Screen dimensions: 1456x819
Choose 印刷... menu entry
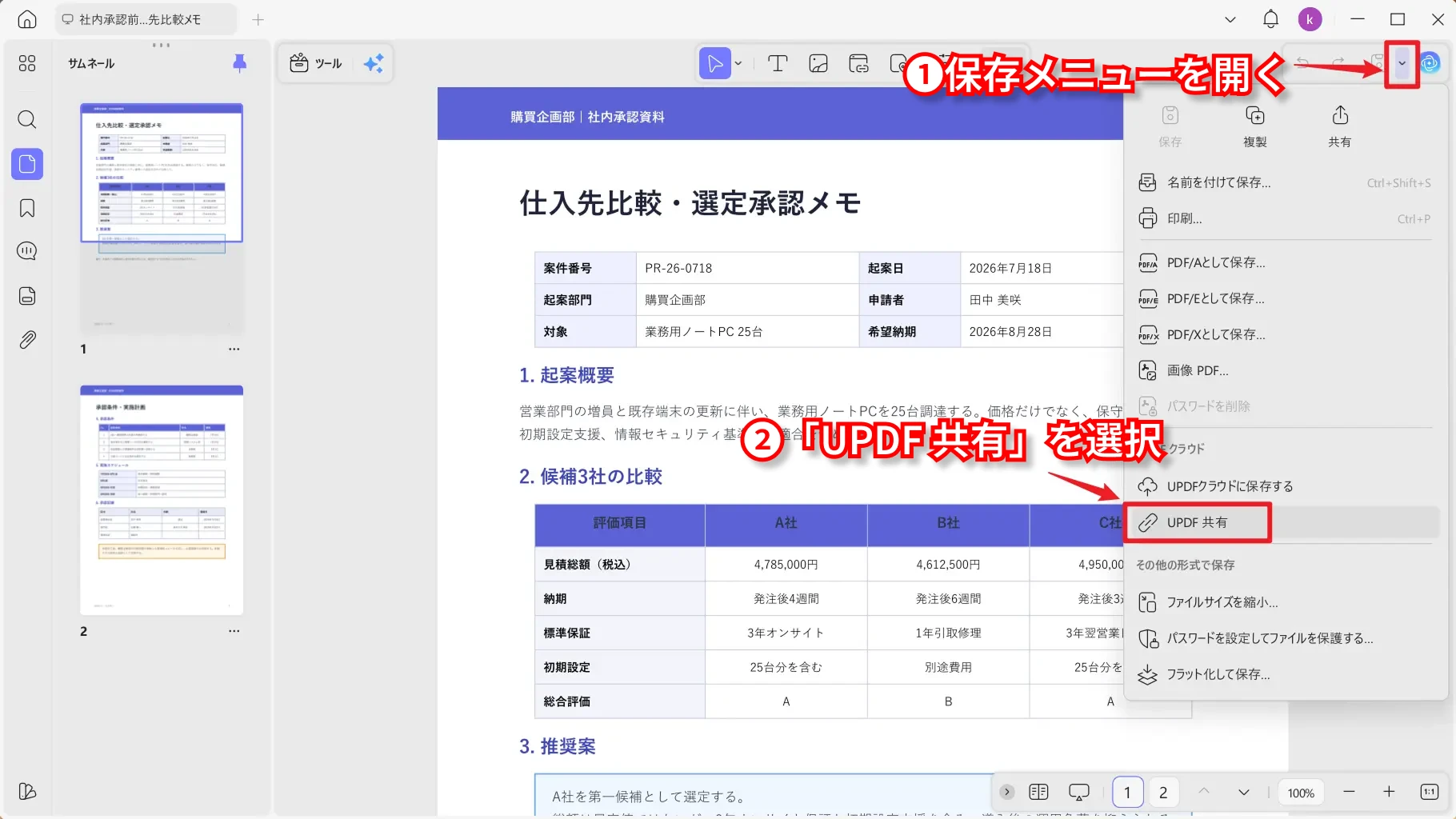click(x=1285, y=218)
